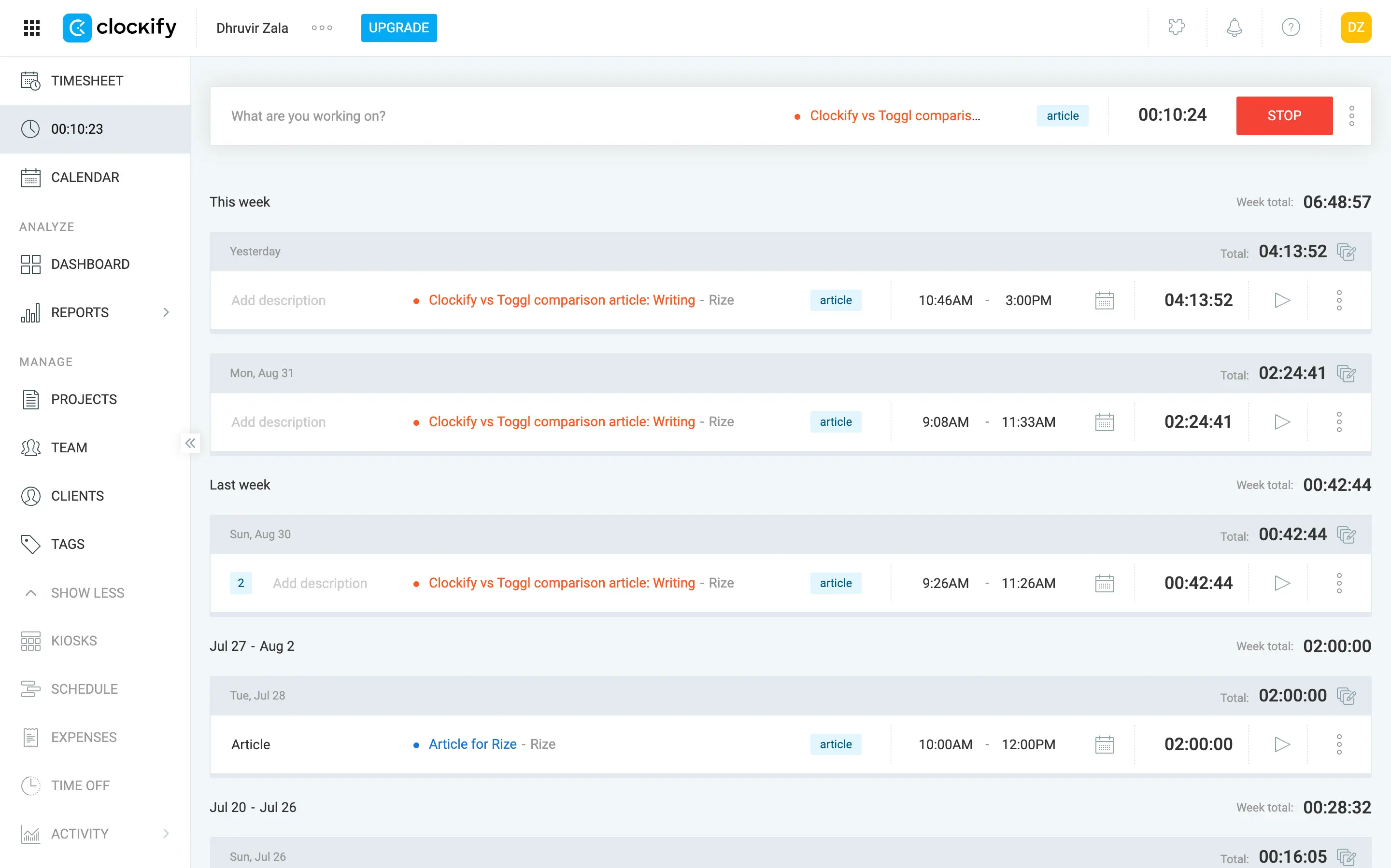Open bulk edit for Tue, Jul 28
1391x868 pixels.
pyautogui.click(x=1346, y=696)
